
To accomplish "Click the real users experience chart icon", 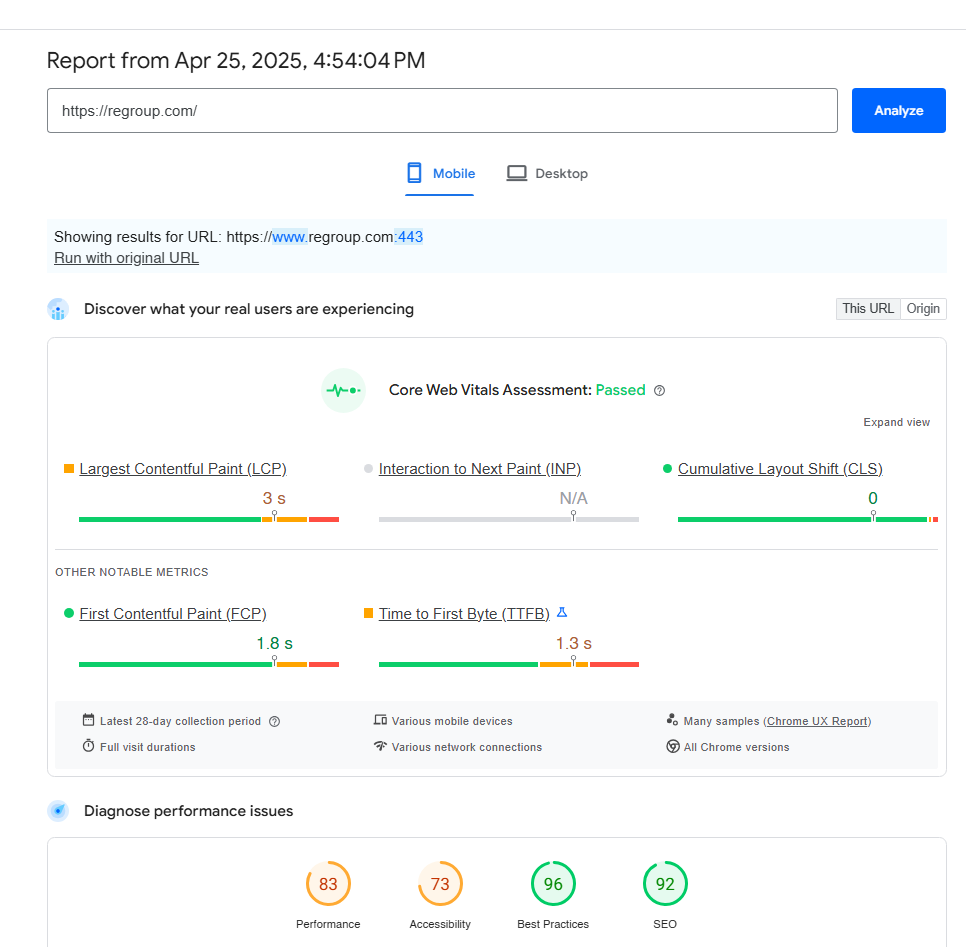I will tap(58, 309).
